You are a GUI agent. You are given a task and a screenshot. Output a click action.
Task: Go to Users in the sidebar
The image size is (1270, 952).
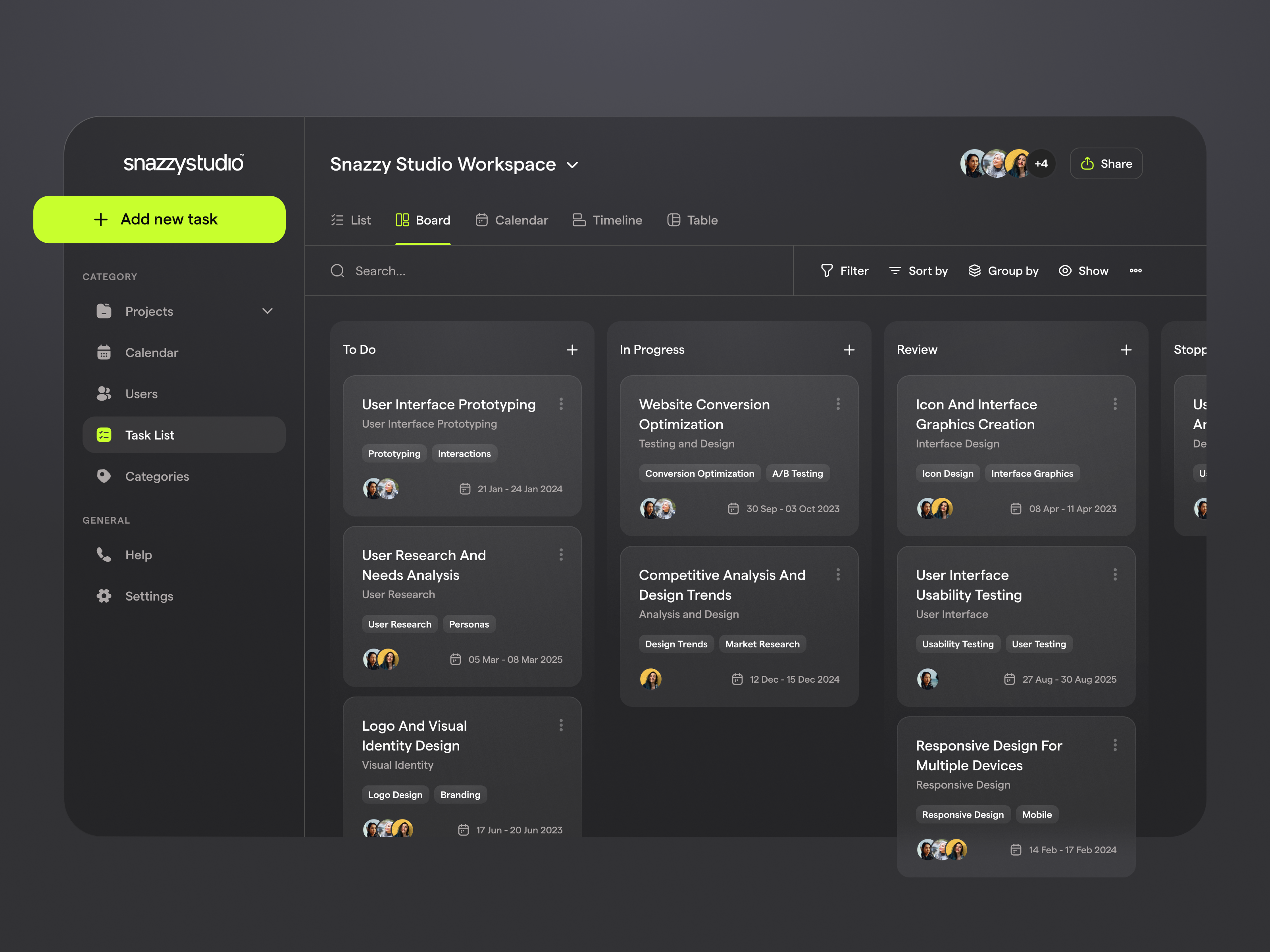[184, 393]
